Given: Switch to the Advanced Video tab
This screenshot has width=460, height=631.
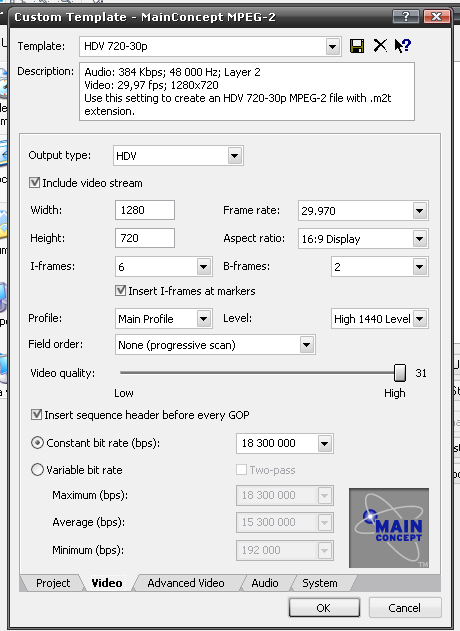Looking at the screenshot, I should 186,583.
